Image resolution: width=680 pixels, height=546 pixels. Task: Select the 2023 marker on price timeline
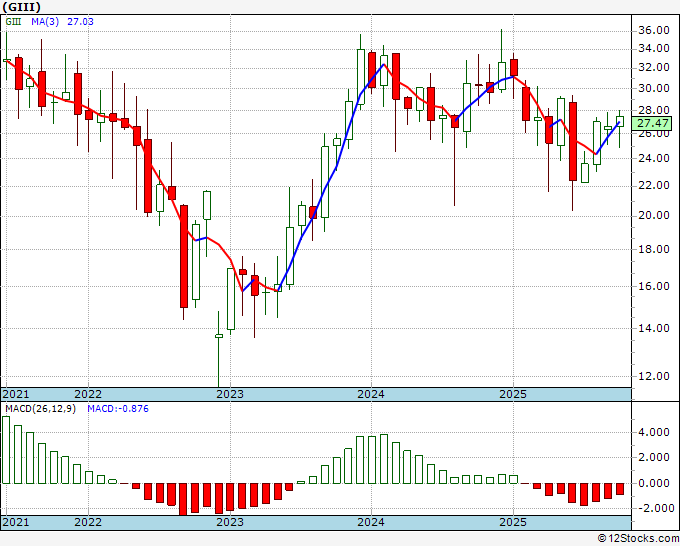pyautogui.click(x=230, y=394)
